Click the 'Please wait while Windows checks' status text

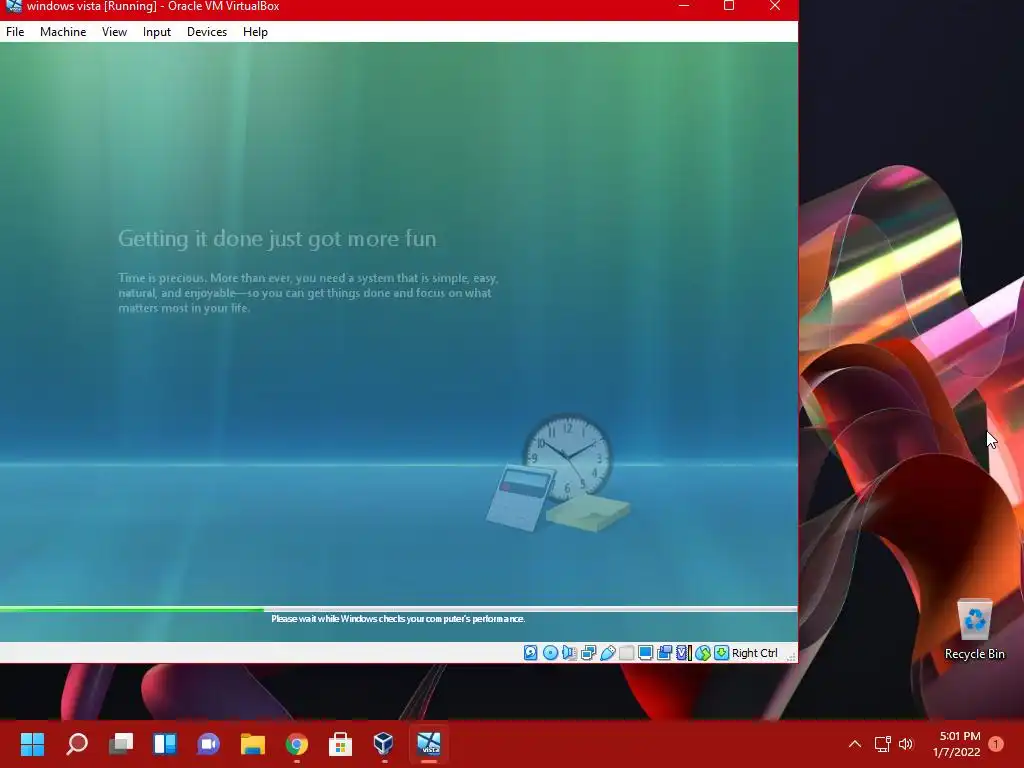click(398, 618)
